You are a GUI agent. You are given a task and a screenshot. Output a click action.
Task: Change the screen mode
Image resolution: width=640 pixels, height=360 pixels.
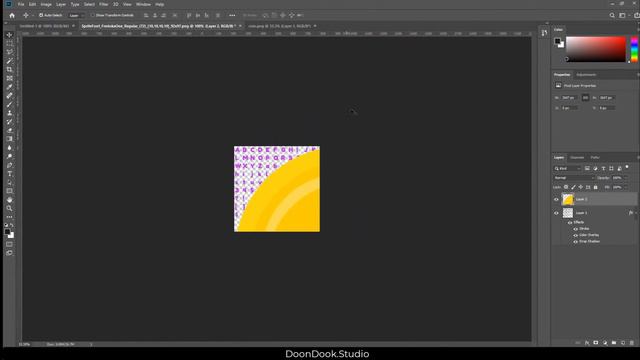9,253
